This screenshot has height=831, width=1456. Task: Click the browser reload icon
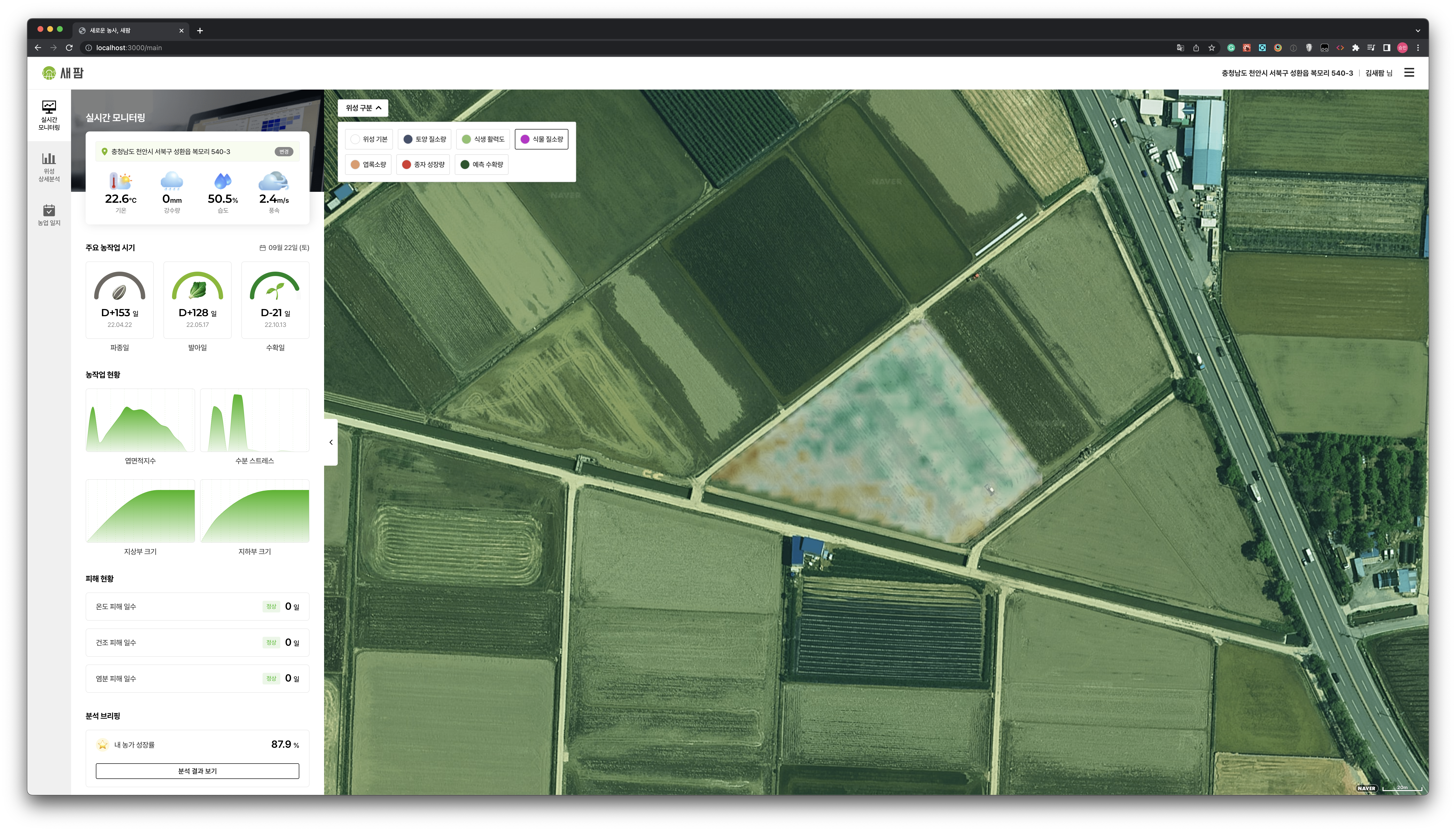[69, 47]
